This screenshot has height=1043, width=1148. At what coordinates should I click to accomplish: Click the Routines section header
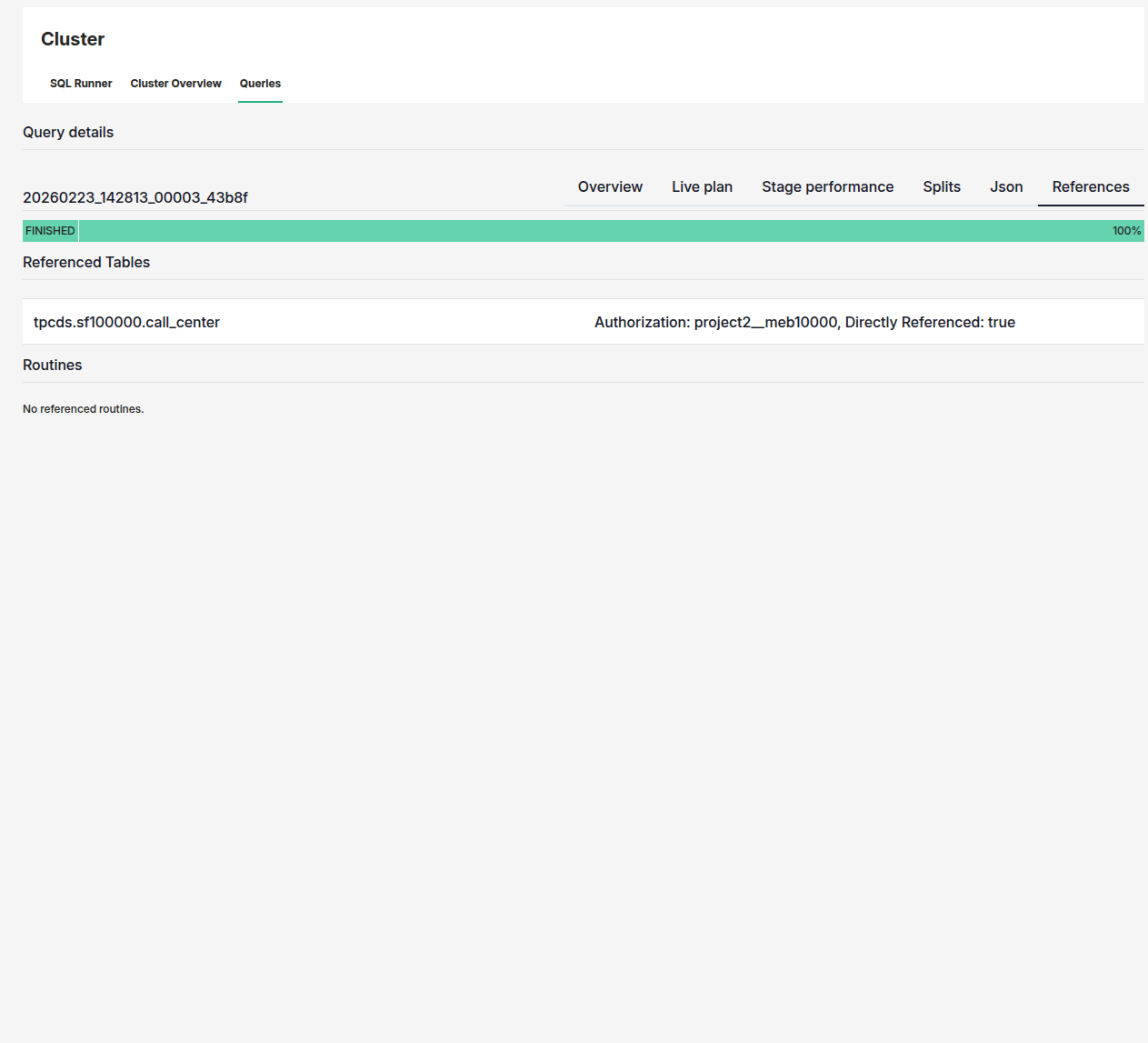coord(52,365)
